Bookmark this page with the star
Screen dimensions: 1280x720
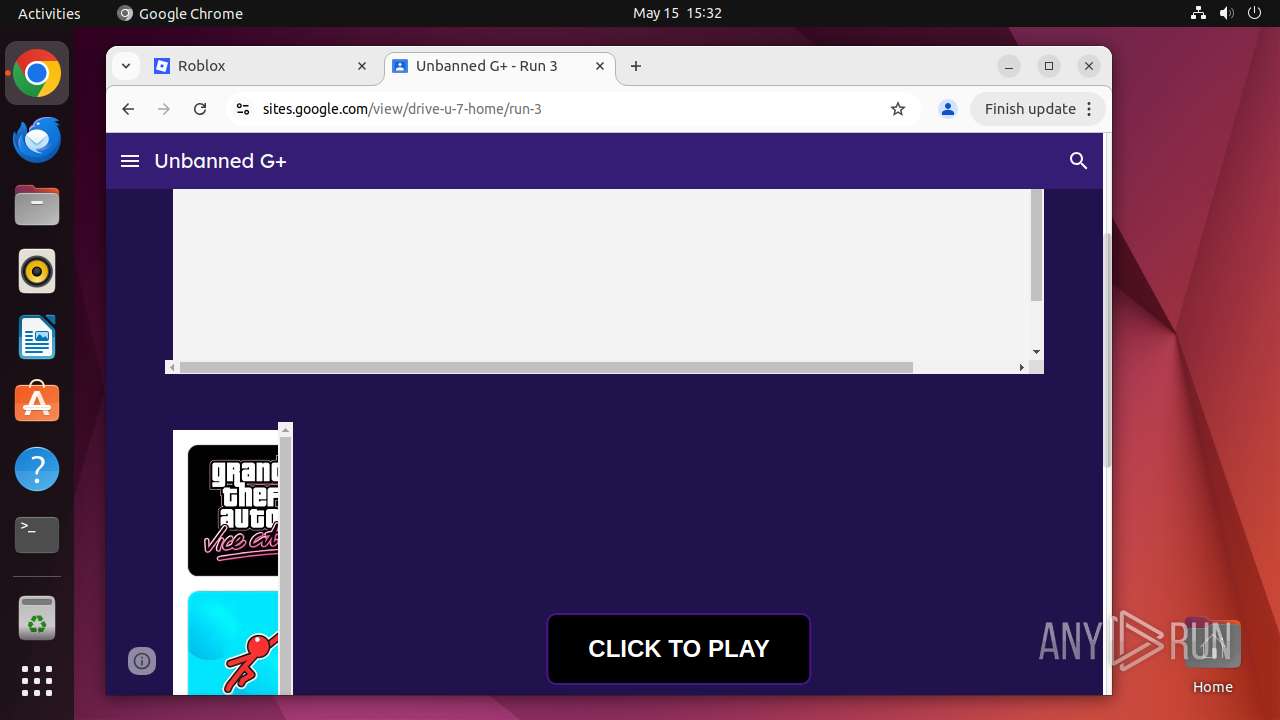point(898,109)
